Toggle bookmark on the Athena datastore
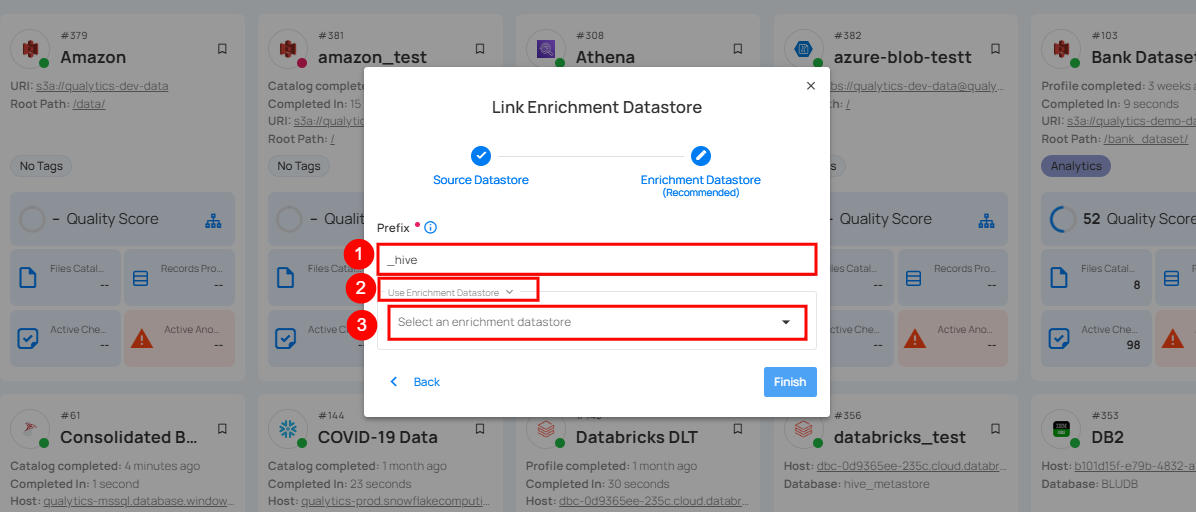The image size is (1196, 512). click(x=738, y=48)
